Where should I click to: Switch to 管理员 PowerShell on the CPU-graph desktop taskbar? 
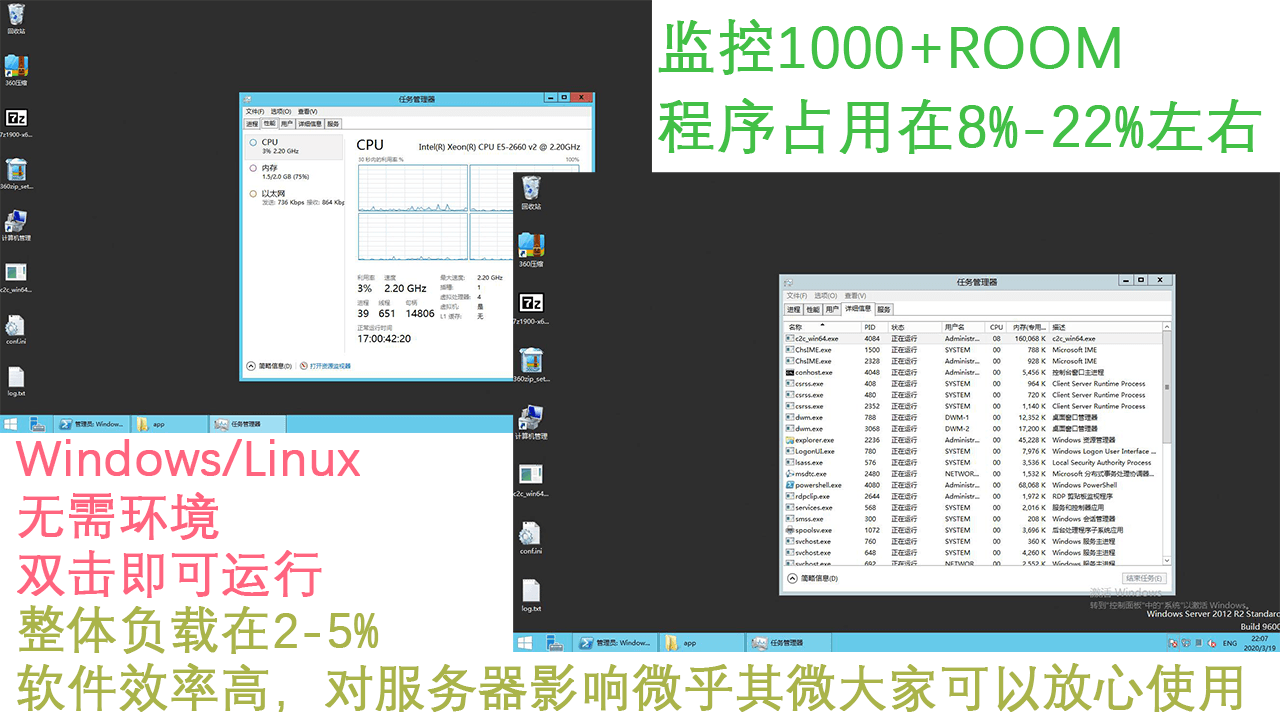[x=93, y=424]
